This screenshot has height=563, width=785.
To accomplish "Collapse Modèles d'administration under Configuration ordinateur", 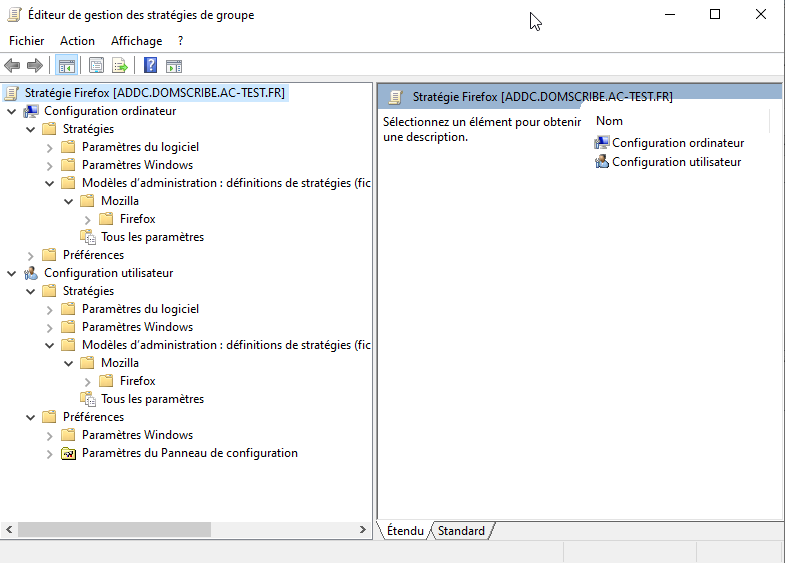I will [x=50, y=184].
